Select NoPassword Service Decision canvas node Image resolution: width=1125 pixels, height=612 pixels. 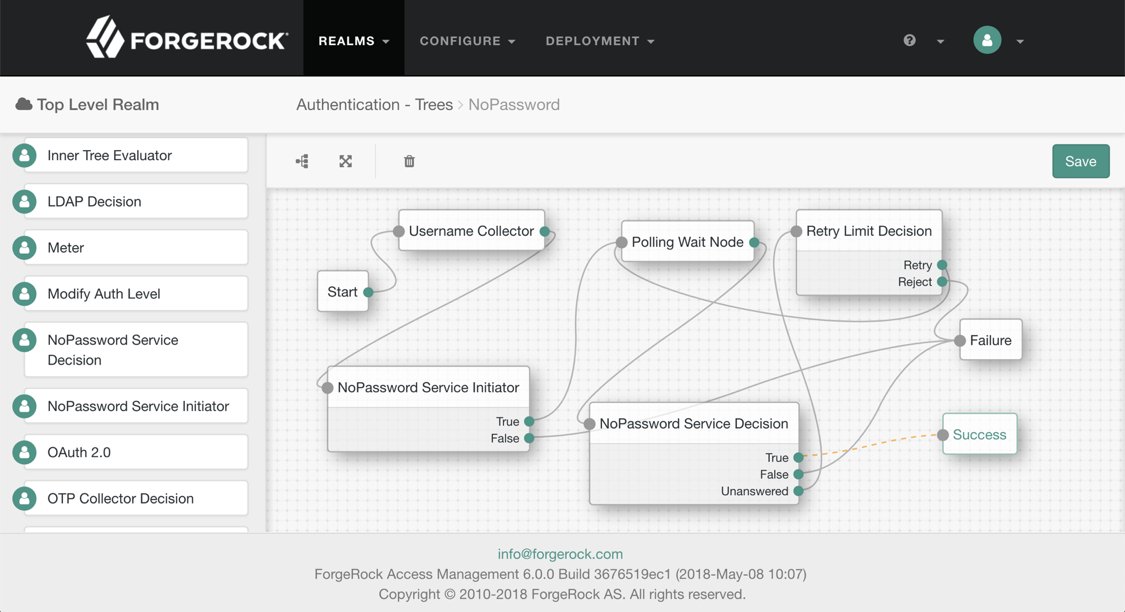[694, 453]
